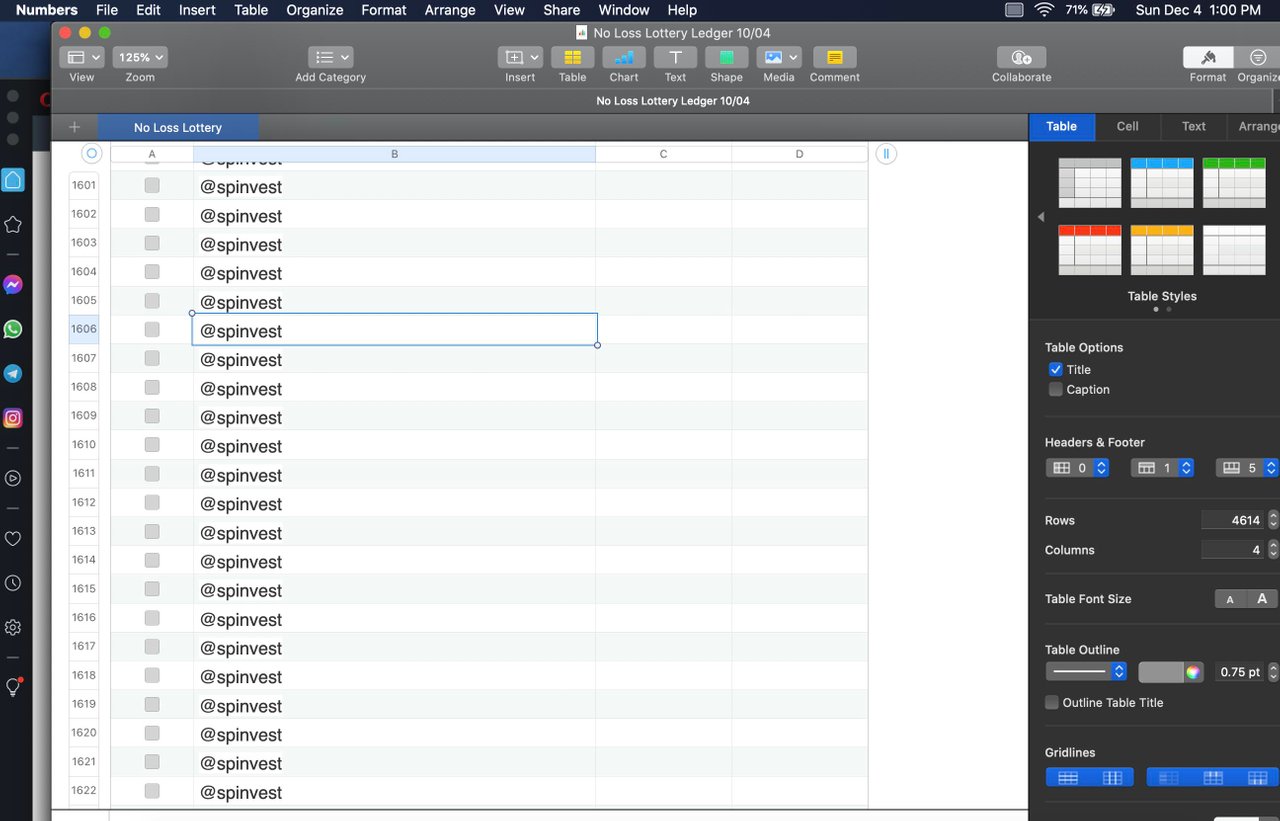Image resolution: width=1280 pixels, height=821 pixels.
Task: Select the No Loss Lottery sheet tab
Action: click(x=178, y=127)
